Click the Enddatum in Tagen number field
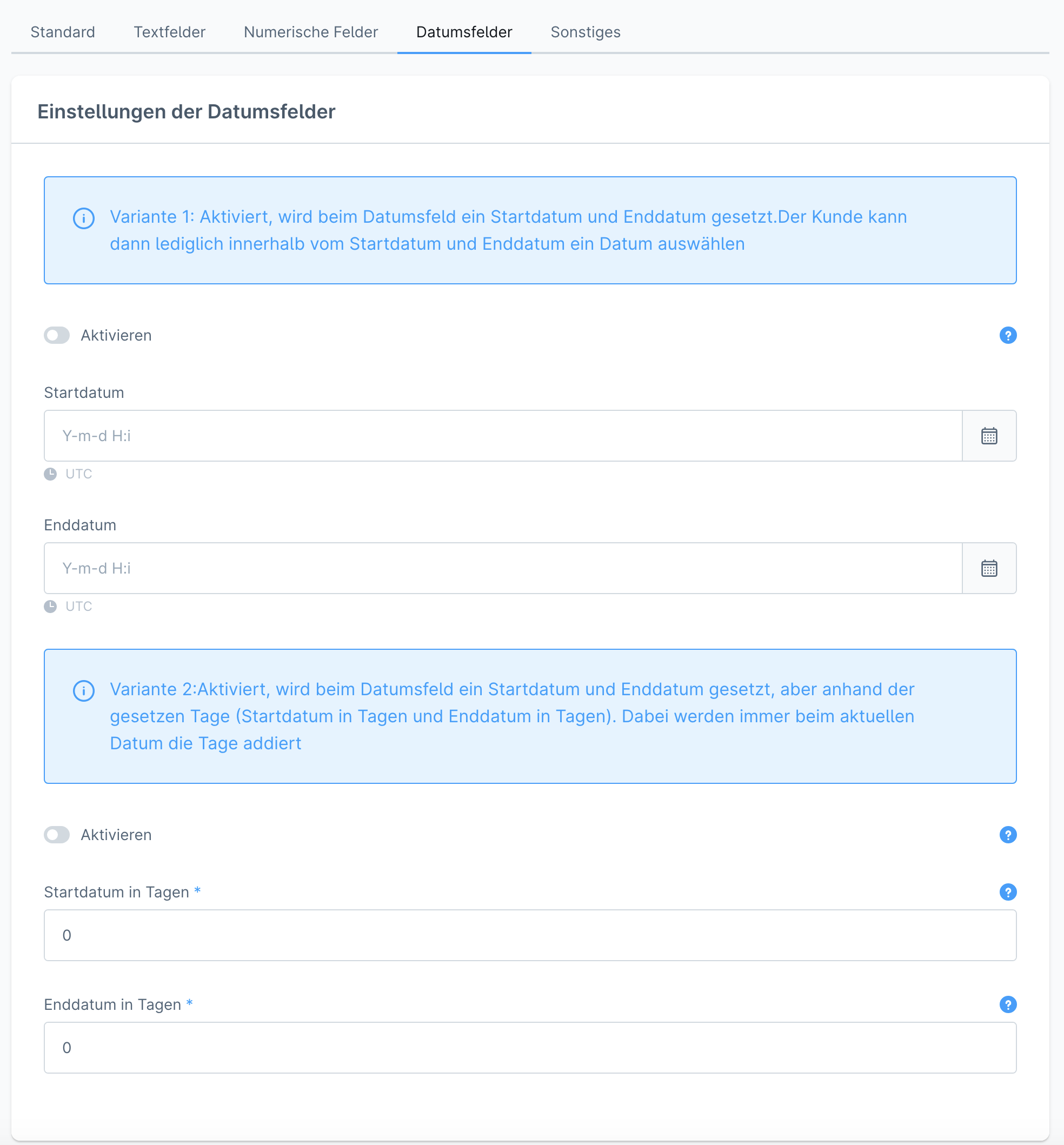Viewport: 1064px width, 1145px height. (530, 1048)
